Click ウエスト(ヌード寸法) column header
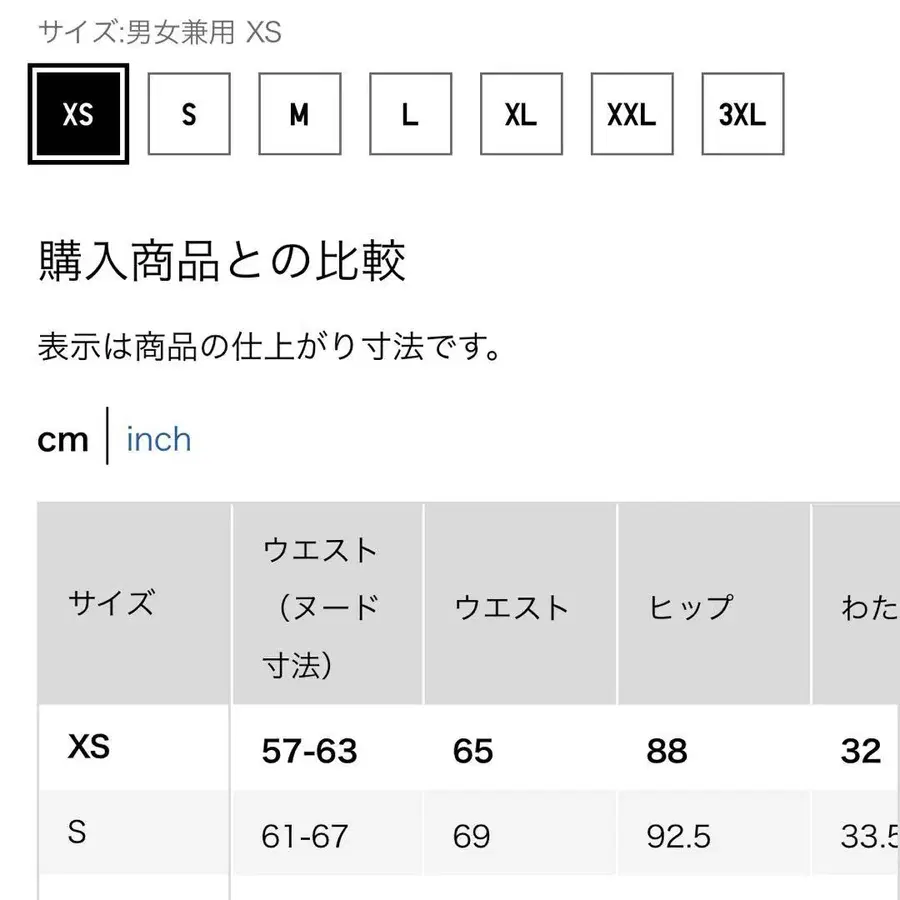 pos(321,606)
